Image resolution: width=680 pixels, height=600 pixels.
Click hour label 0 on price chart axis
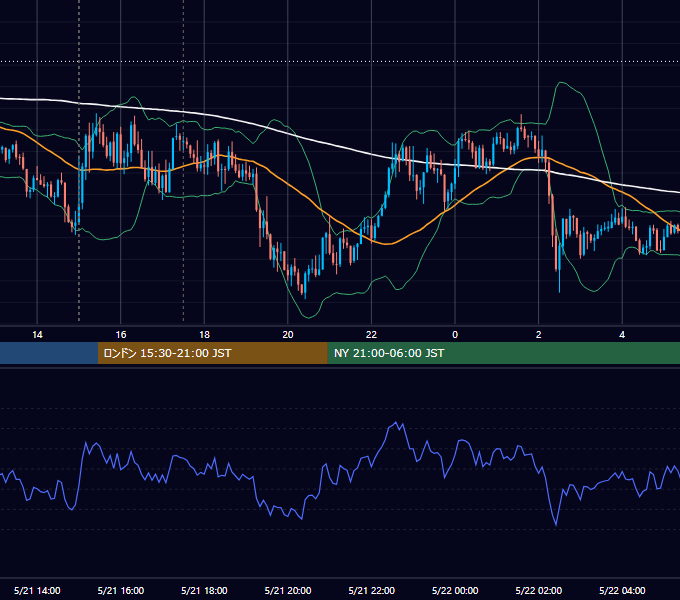click(x=455, y=335)
